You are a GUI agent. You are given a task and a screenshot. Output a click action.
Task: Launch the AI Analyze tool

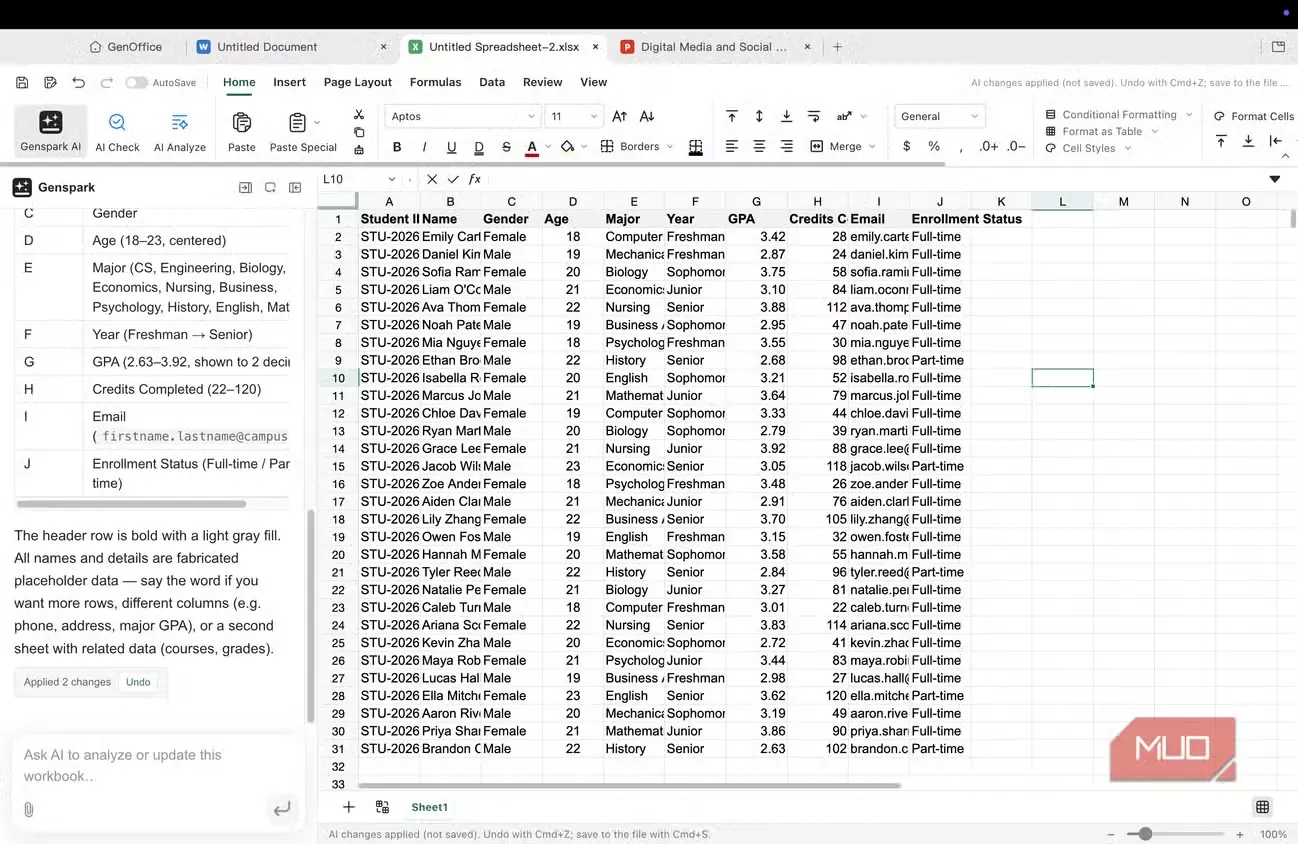click(x=180, y=131)
